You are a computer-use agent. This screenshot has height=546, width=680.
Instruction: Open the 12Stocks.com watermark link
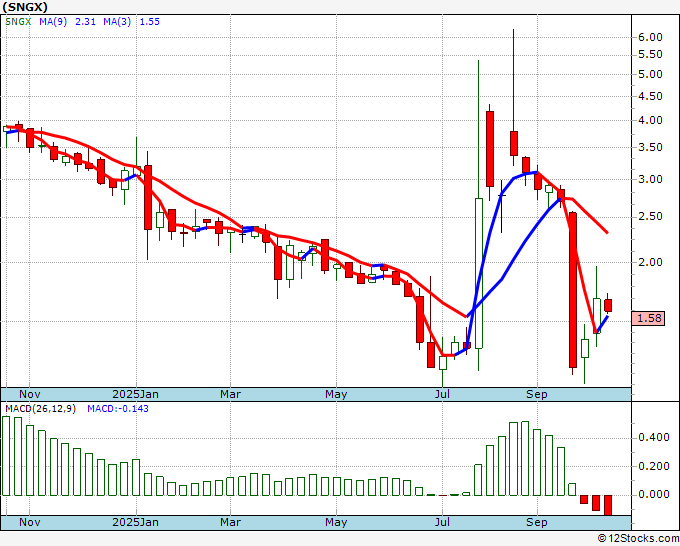[637, 539]
